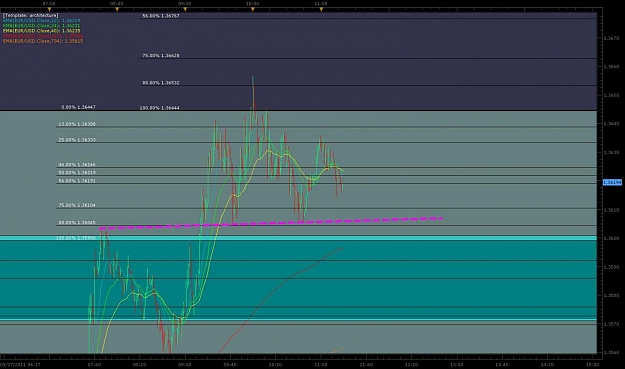625x369 pixels.
Task: Click the '0.00% 1.36447' Fibonacci label
Action: [78, 107]
